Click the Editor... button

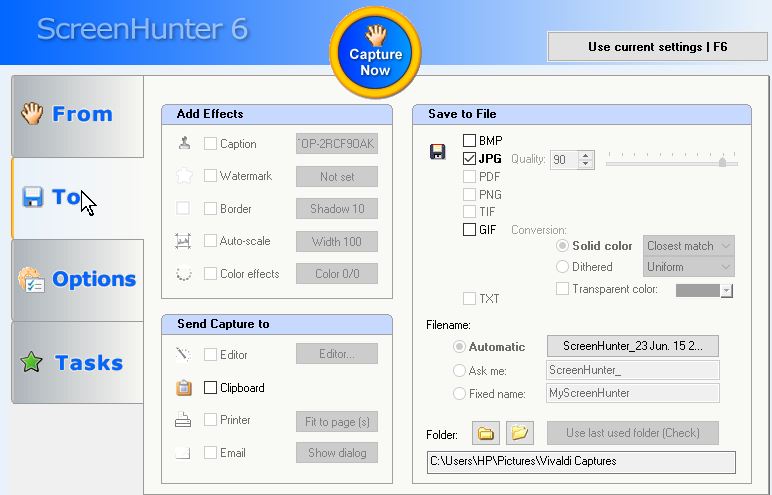tap(337, 354)
